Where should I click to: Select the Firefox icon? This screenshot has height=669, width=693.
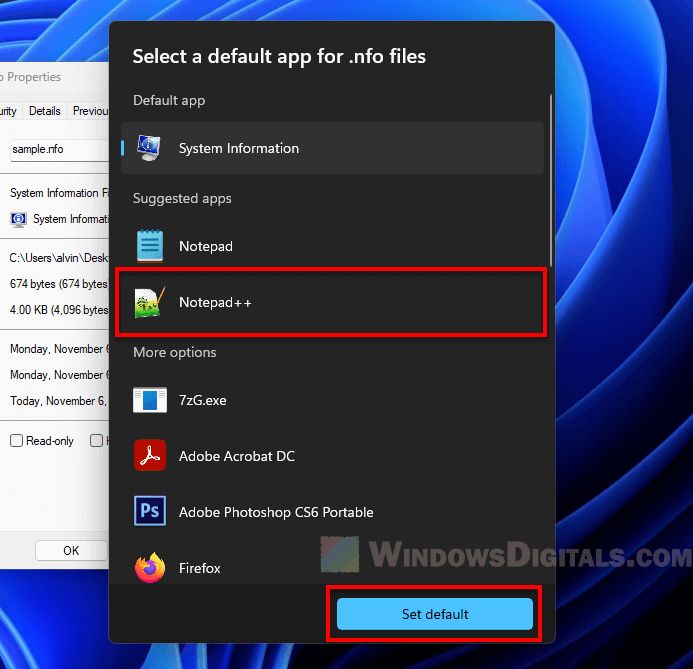coord(150,567)
